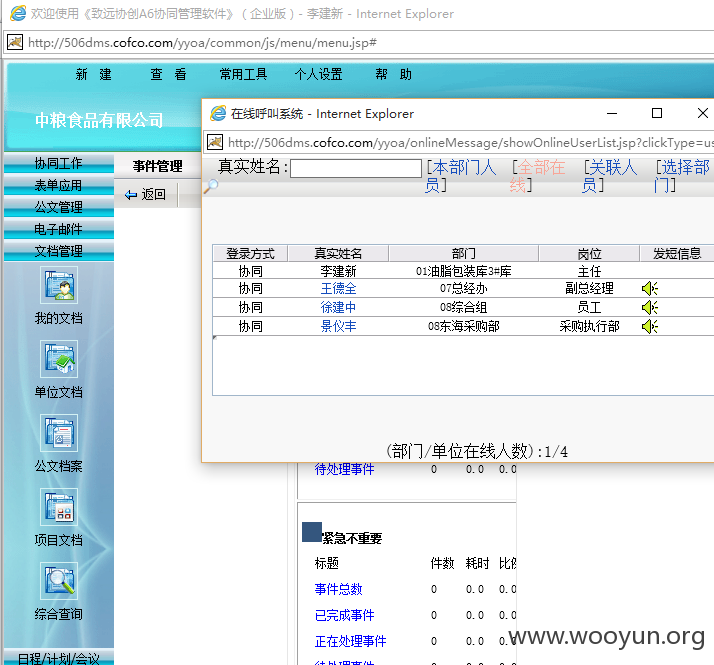
Task: Click the 紧急不重要 section heading
Action: tap(352, 538)
